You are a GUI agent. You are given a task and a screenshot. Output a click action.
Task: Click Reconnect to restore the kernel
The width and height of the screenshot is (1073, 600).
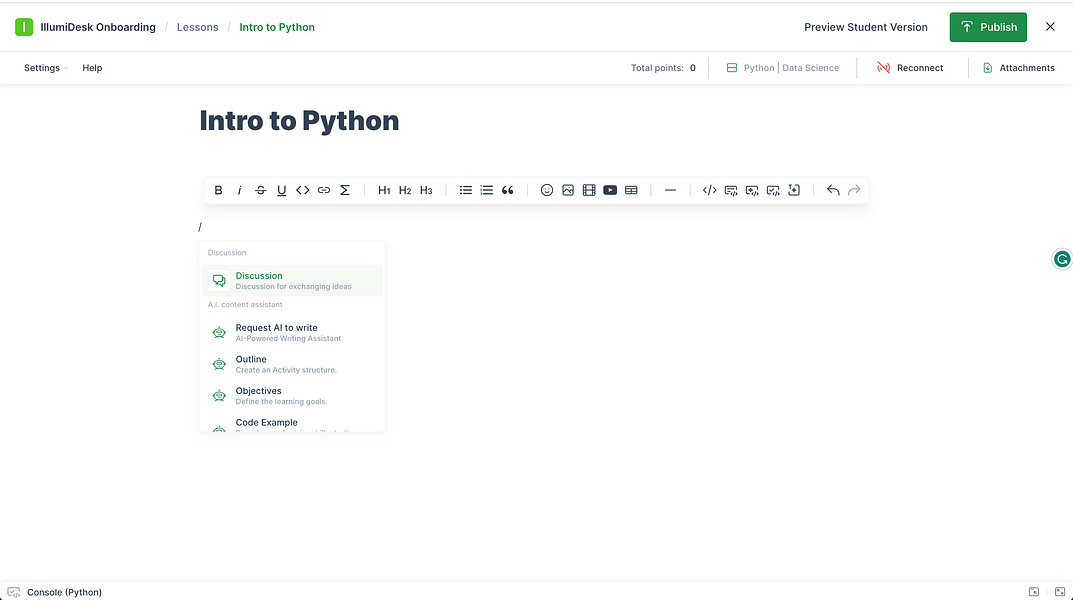coord(910,68)
